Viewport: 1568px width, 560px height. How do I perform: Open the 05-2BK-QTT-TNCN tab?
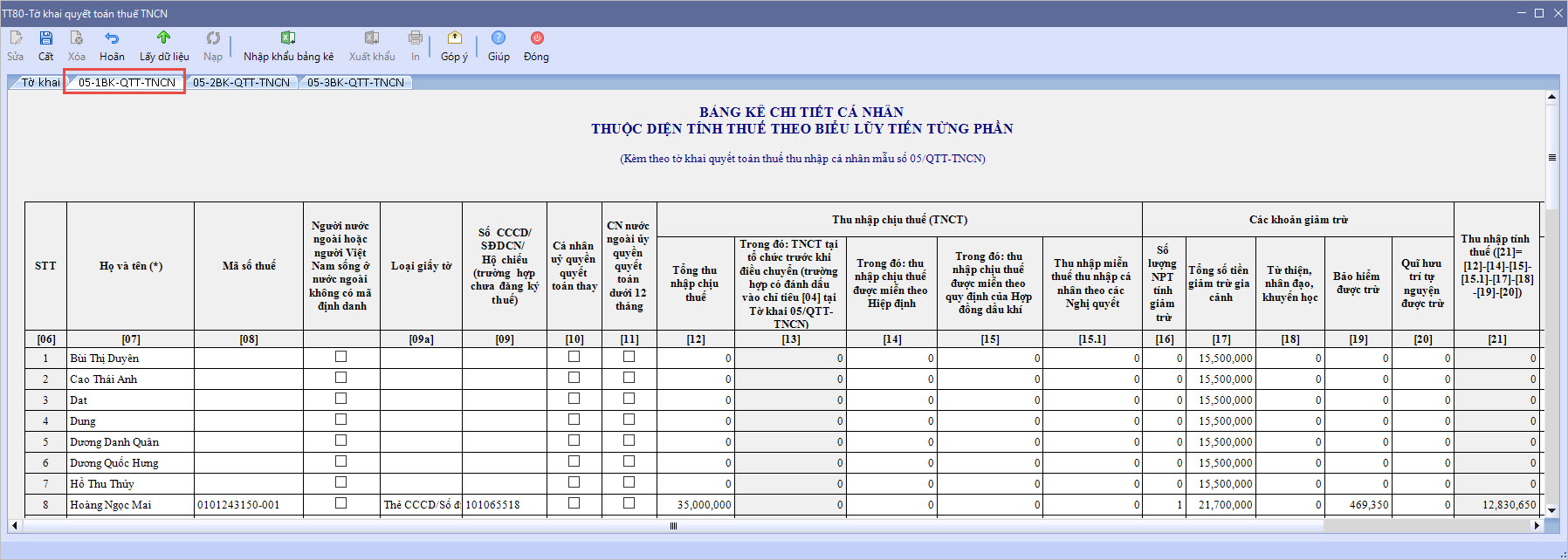point(241,83)
